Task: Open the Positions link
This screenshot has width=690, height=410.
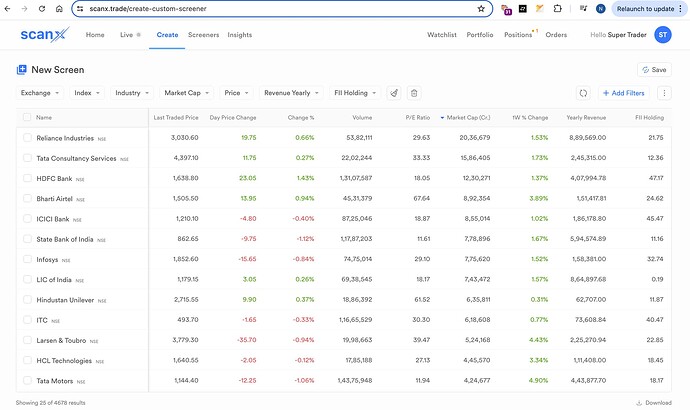Action: click(x=518, y=35)
